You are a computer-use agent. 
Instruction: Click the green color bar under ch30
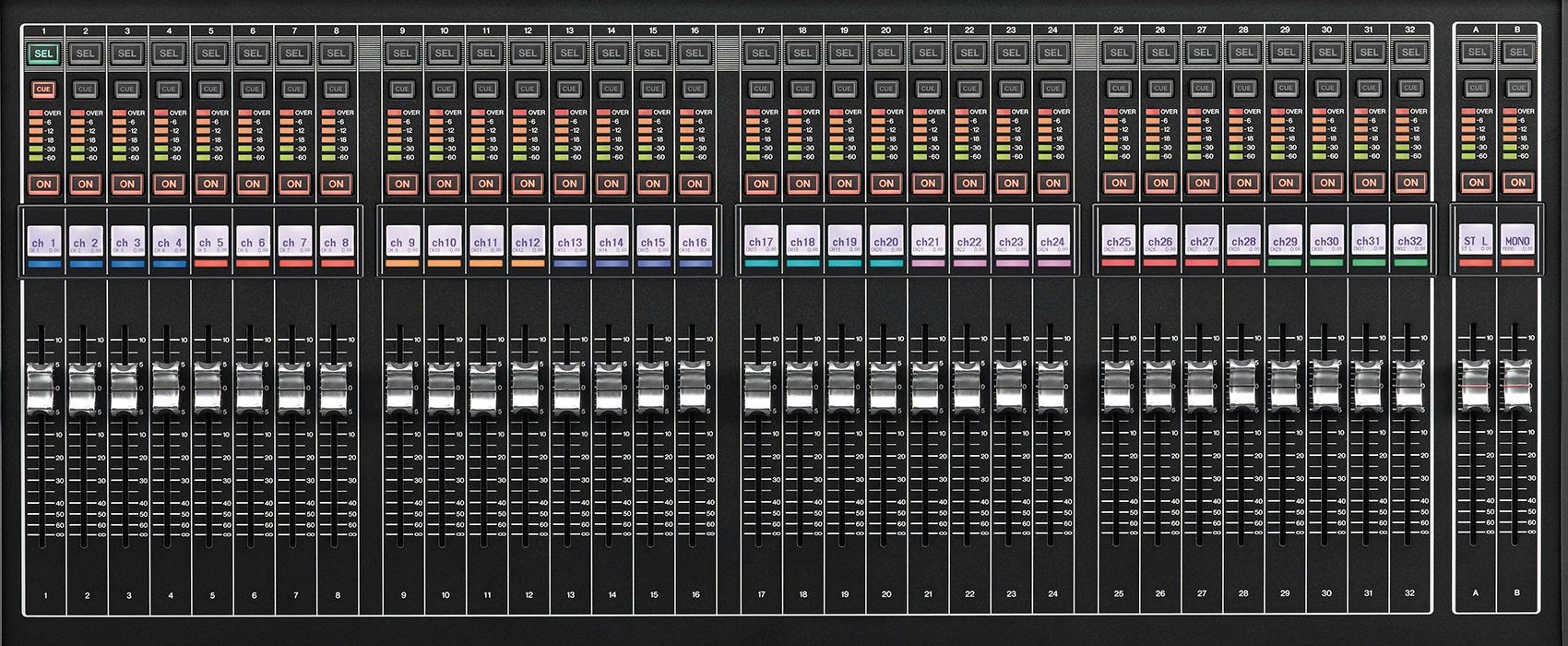click(x=1326, y=263)
